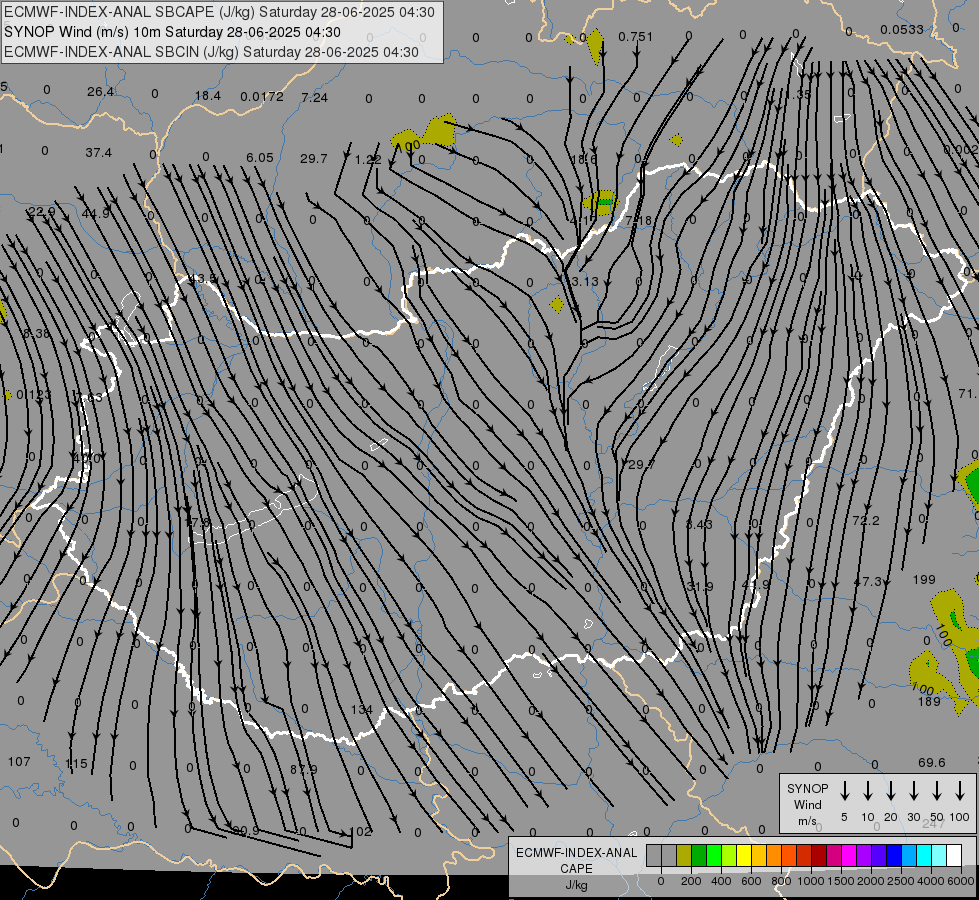Pick the dark red CAPE legend swatch
The image size is (979, 900).
click(x=819, y=856)
